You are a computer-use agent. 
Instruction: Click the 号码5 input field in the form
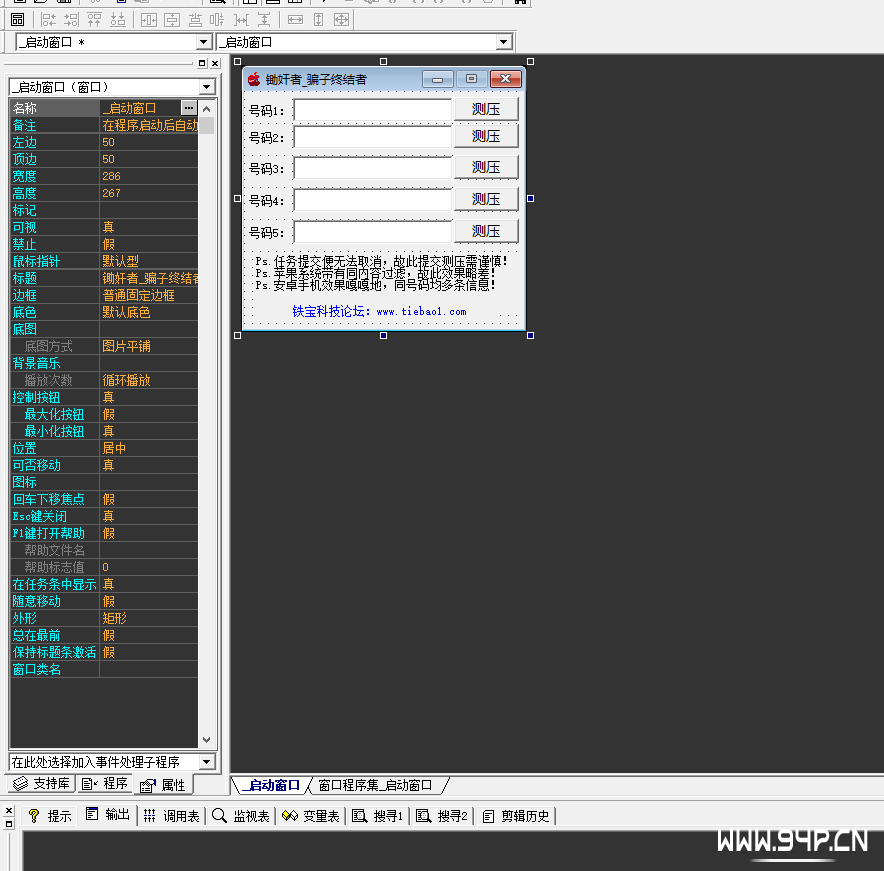click(373, 232)
